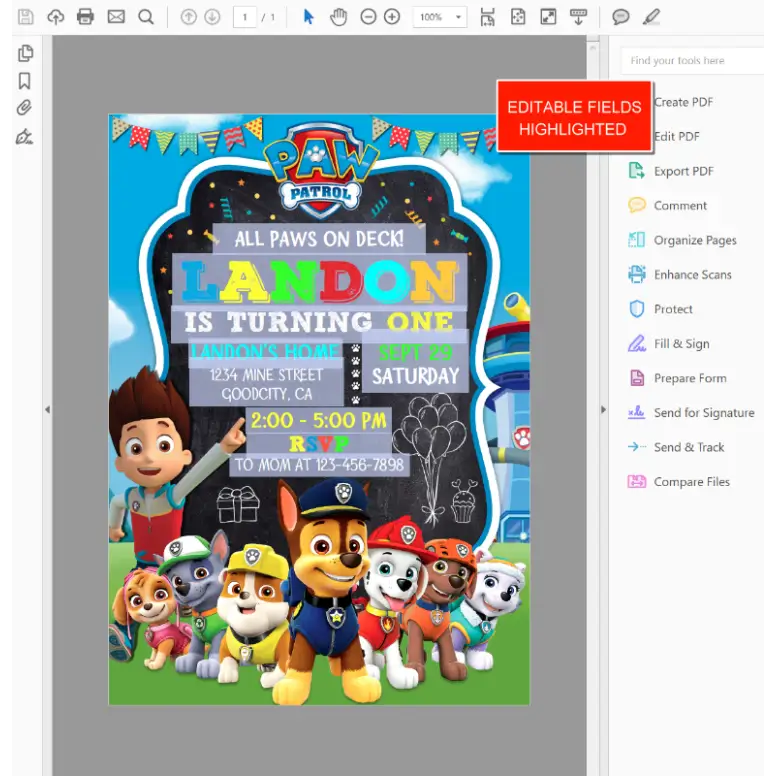776x776 pixels.
Task: Open the Find text magnifier icon
Action: pos(146,17)
